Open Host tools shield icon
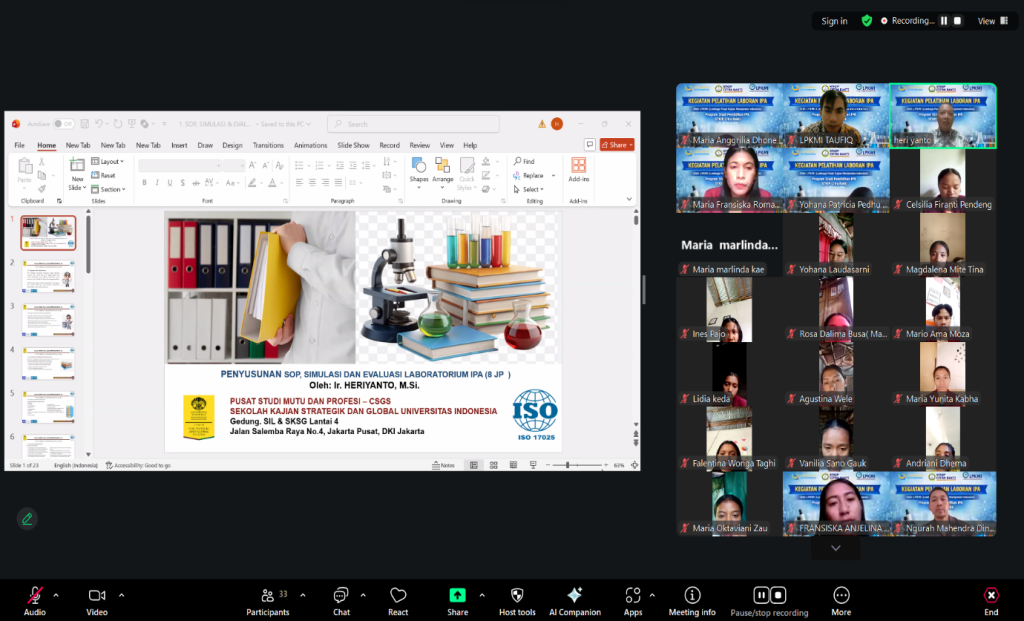The height and width of the screenshot is (621, 1024). [x=517, y=596]
